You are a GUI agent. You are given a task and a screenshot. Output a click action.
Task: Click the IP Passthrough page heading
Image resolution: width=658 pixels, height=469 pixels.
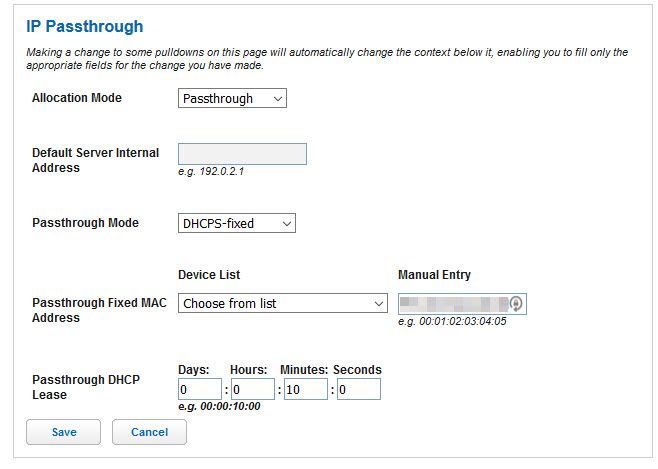pos(84,27)
